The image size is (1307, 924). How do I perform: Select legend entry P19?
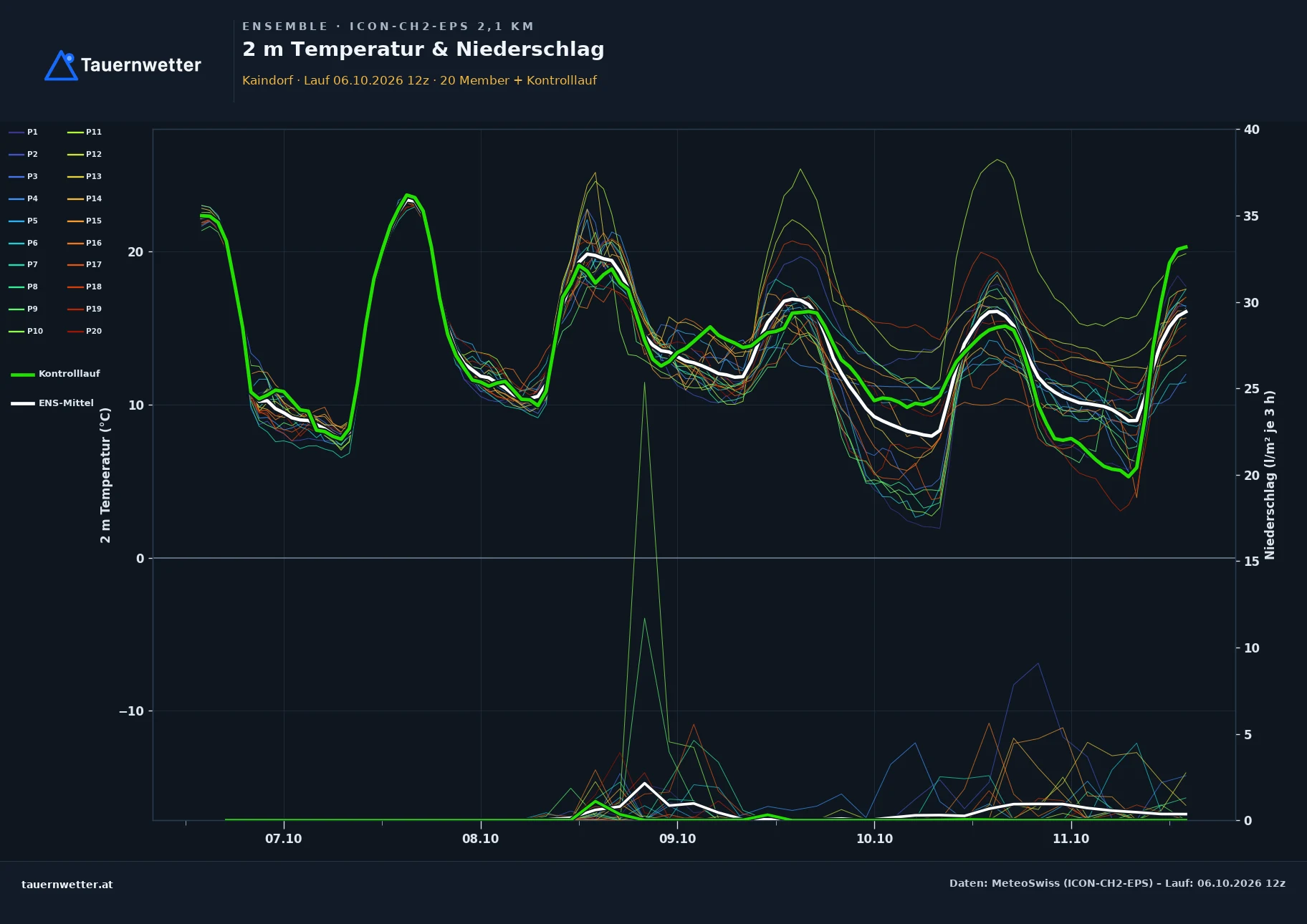[x=85, y=309]
